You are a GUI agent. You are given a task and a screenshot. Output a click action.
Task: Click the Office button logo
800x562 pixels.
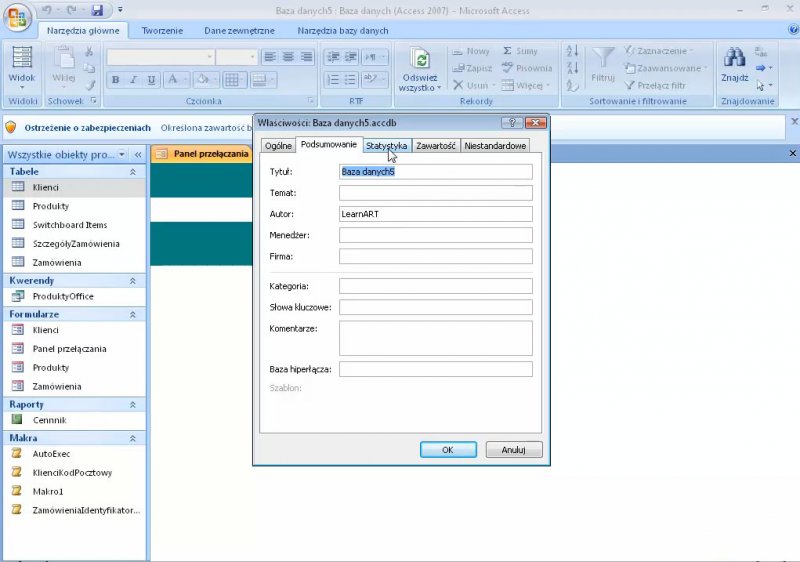(18, 17)
